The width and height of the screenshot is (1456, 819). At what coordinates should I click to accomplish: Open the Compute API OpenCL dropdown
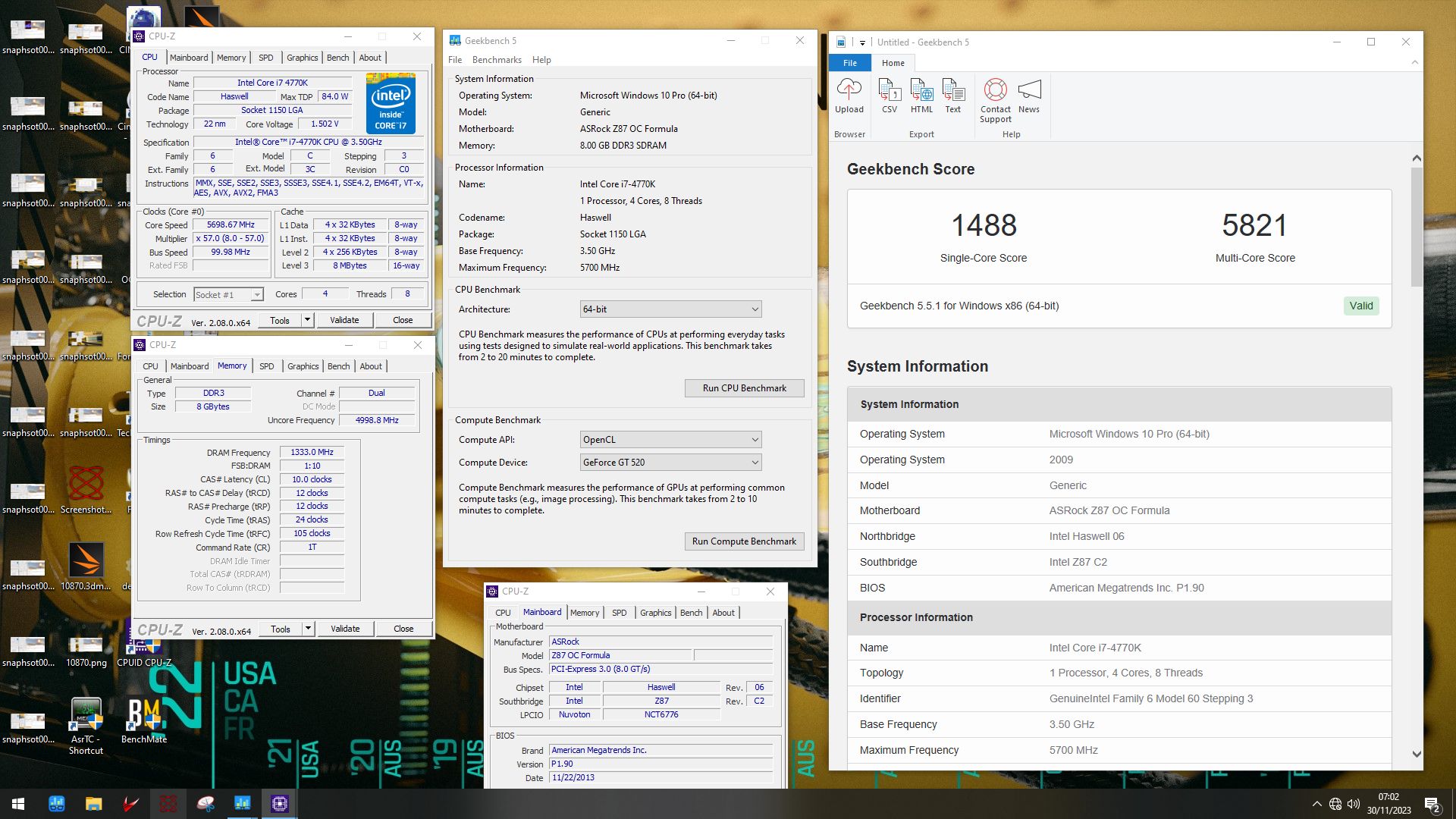point(670,440)
